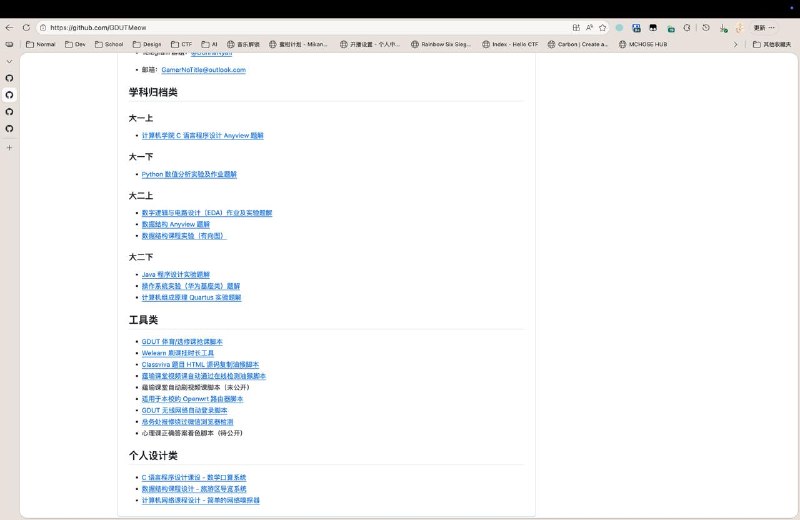
Task: Open tab actions icon left of bookmarks
Action: click(x=9, y=44)
